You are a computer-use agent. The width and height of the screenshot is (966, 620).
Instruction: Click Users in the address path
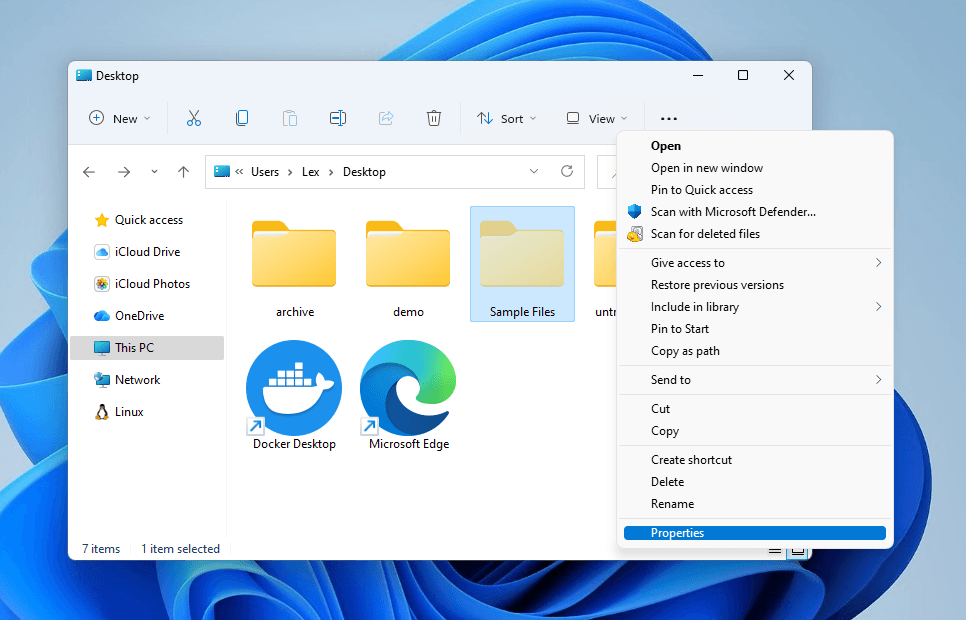(x=265, y=172)
